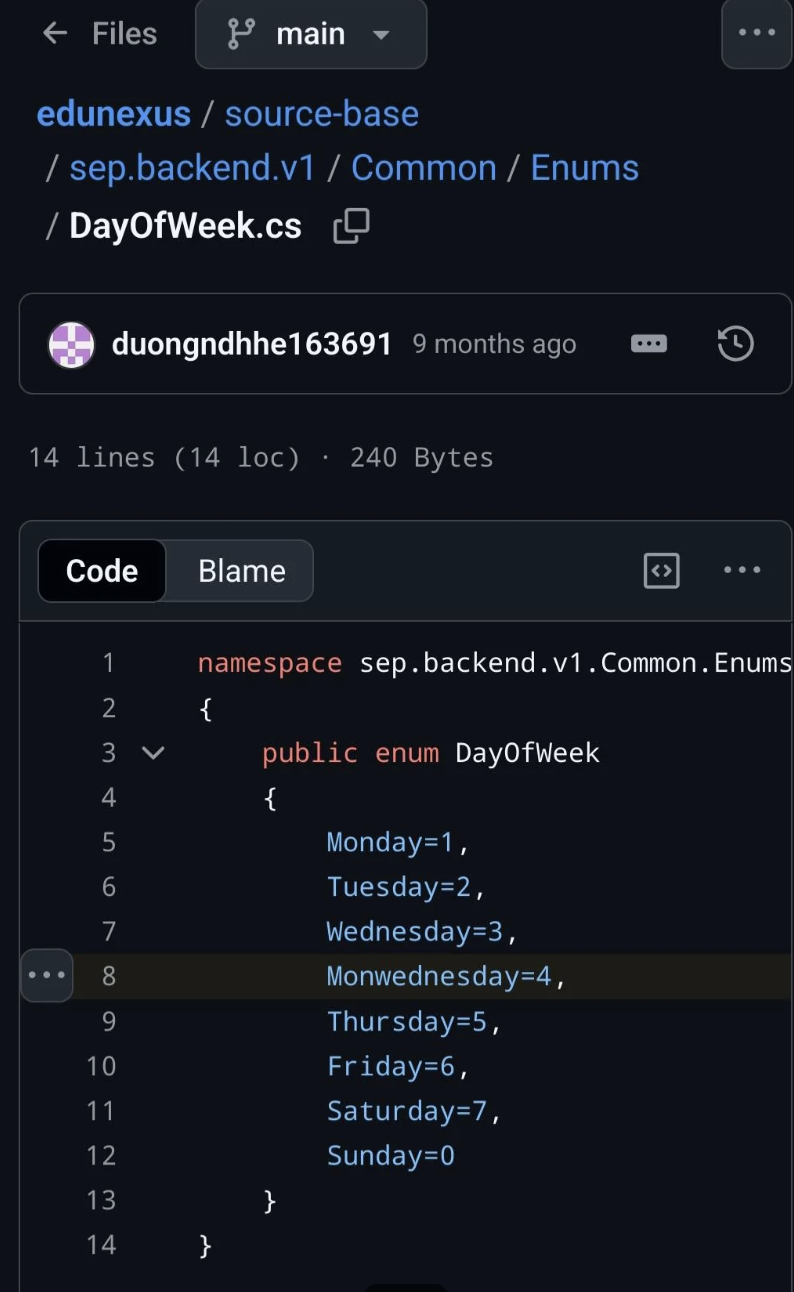This screenshot has height=1292, width=794.
Task: Open duongndhhe163691 user profile link
Action: 252,344
